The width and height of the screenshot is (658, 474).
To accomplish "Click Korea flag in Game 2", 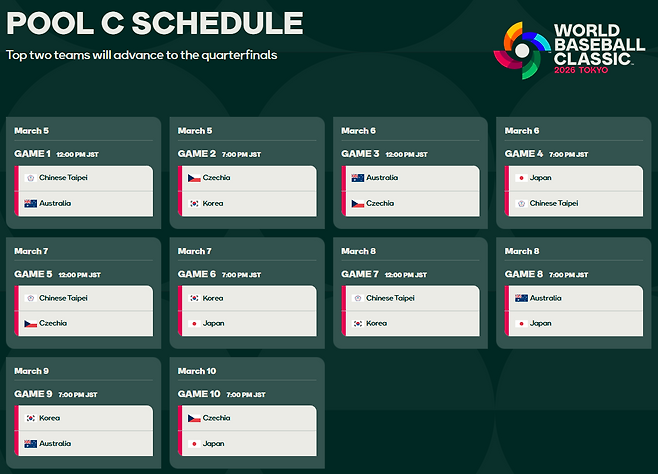I will tap(194, 203).
